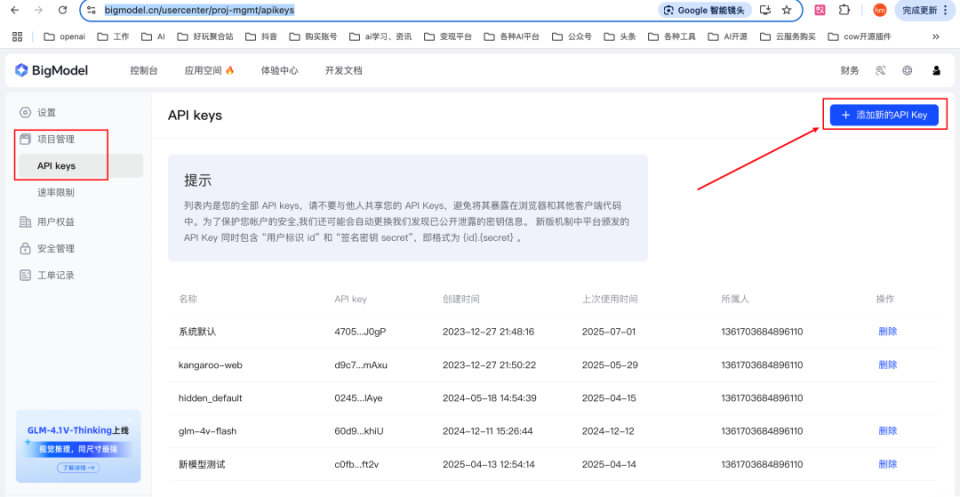The image size is (960, 497).
Task: Open Google 智能镜头 lens button
Action: point(705,10)
